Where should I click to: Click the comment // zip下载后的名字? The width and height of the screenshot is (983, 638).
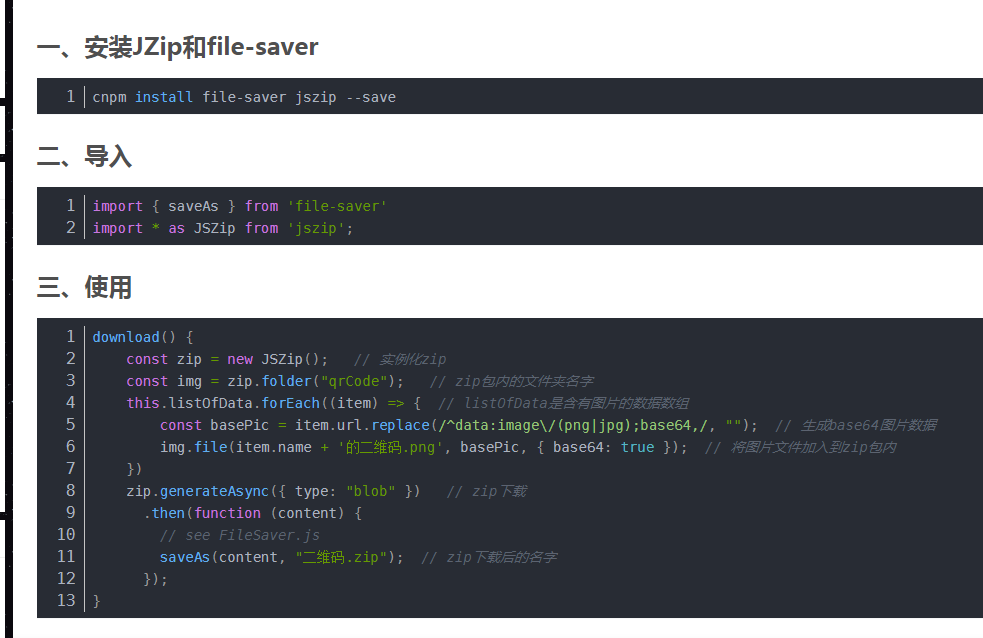point(489,557)
